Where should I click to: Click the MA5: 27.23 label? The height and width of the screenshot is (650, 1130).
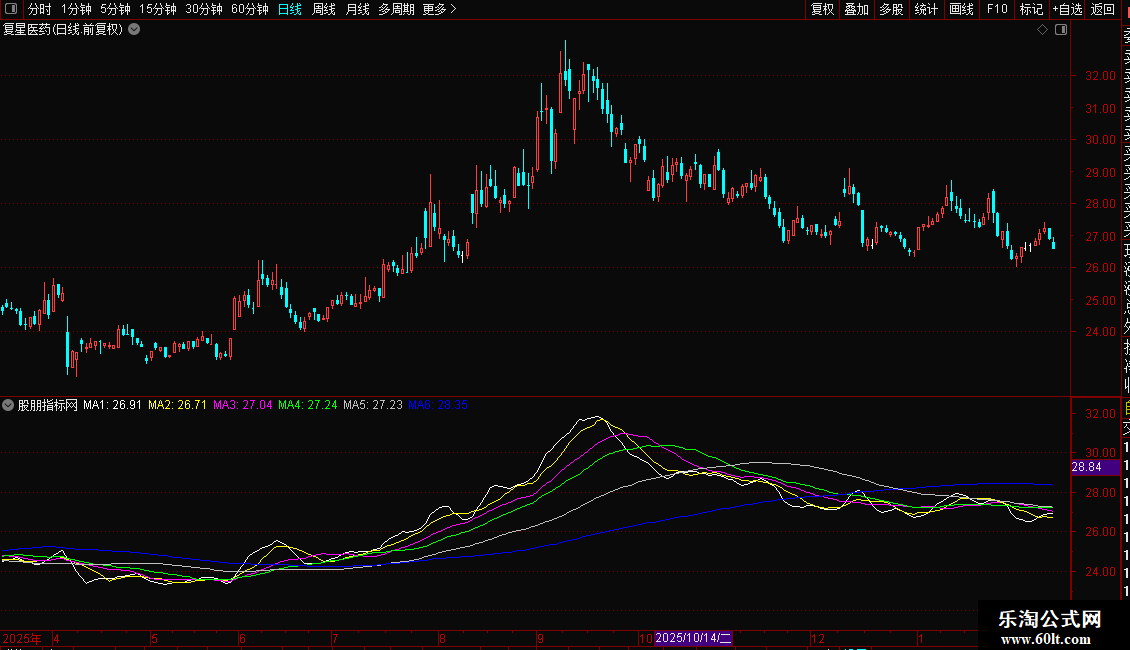pyautogui.click(x=373, y=405)
